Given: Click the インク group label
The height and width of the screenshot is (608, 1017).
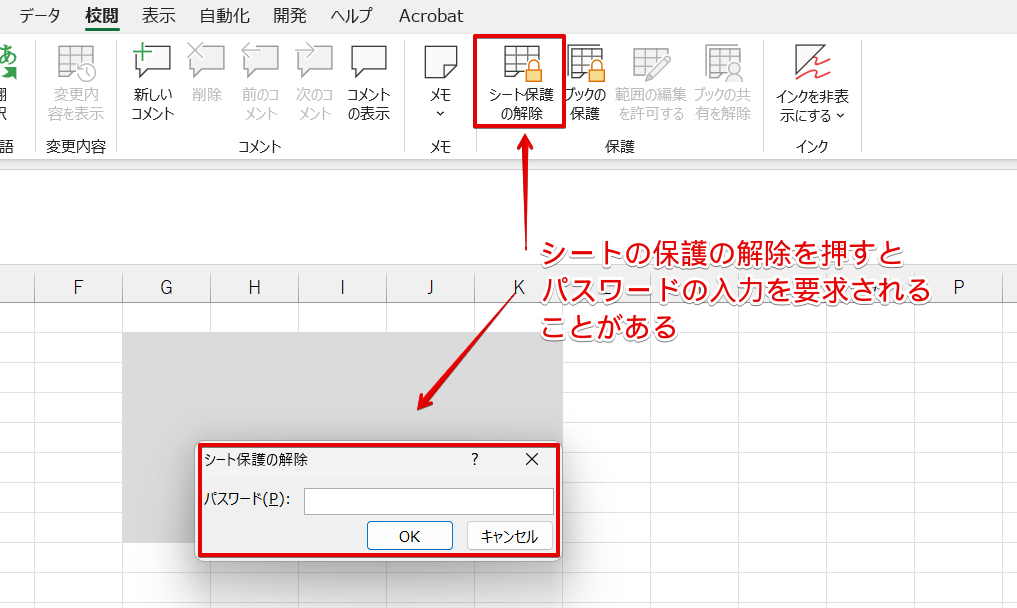Looking at the screenshot, I should click(812, 147).
